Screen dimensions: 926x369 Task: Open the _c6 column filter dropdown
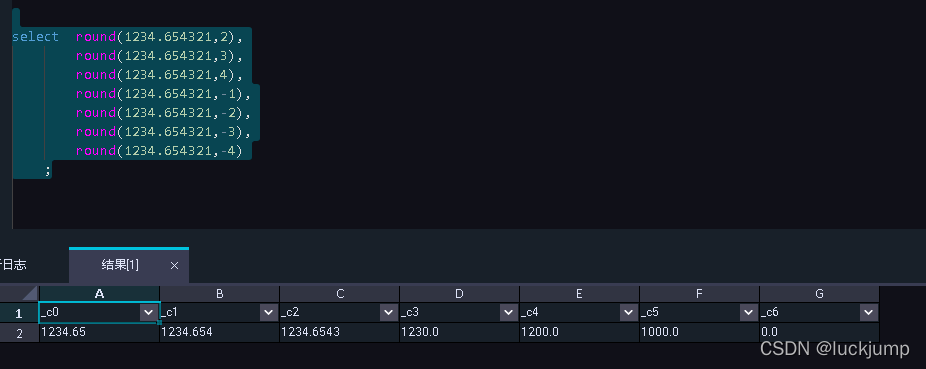[x=868, y=312]
